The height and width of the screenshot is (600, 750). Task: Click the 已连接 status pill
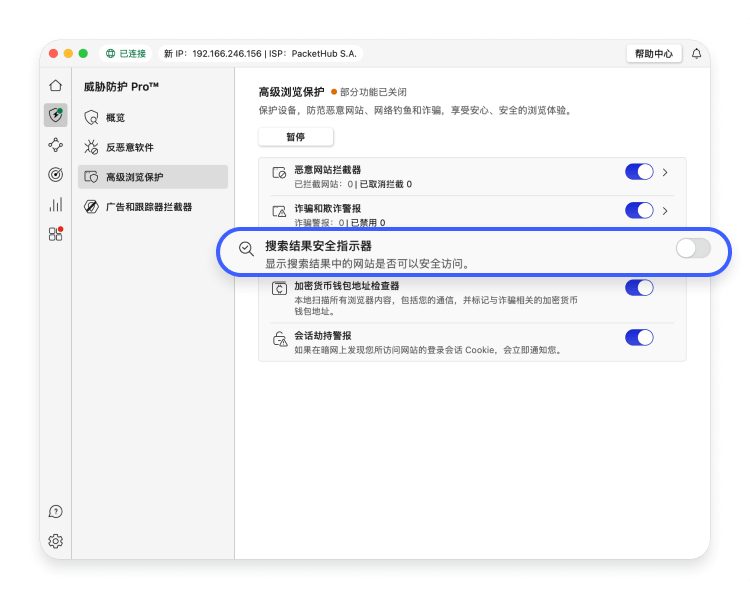pyautogui.click(x=126, y=54)
